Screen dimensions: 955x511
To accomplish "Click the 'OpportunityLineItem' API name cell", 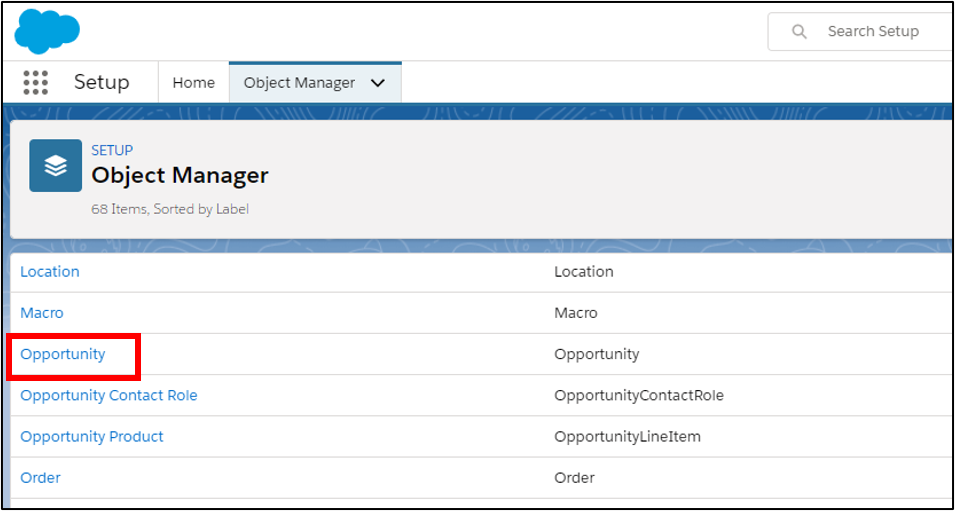I will [x=627, y=437].
